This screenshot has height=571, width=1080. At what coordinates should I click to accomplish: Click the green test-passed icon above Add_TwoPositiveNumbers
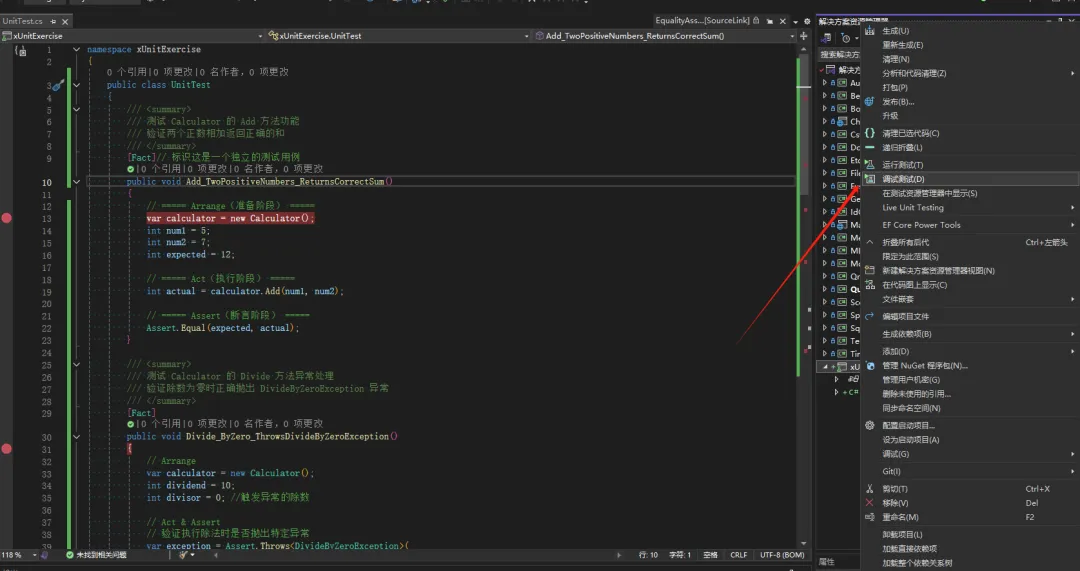click(130, 169)
